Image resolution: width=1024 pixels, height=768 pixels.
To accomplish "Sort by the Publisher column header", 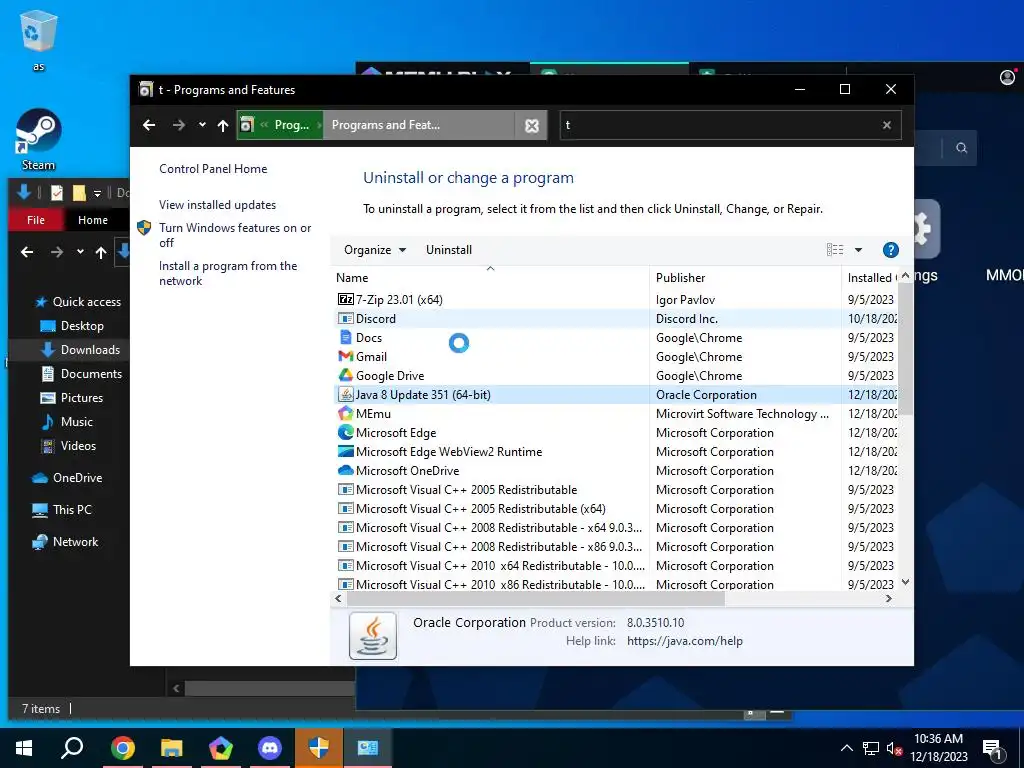I will coord(745,278).
